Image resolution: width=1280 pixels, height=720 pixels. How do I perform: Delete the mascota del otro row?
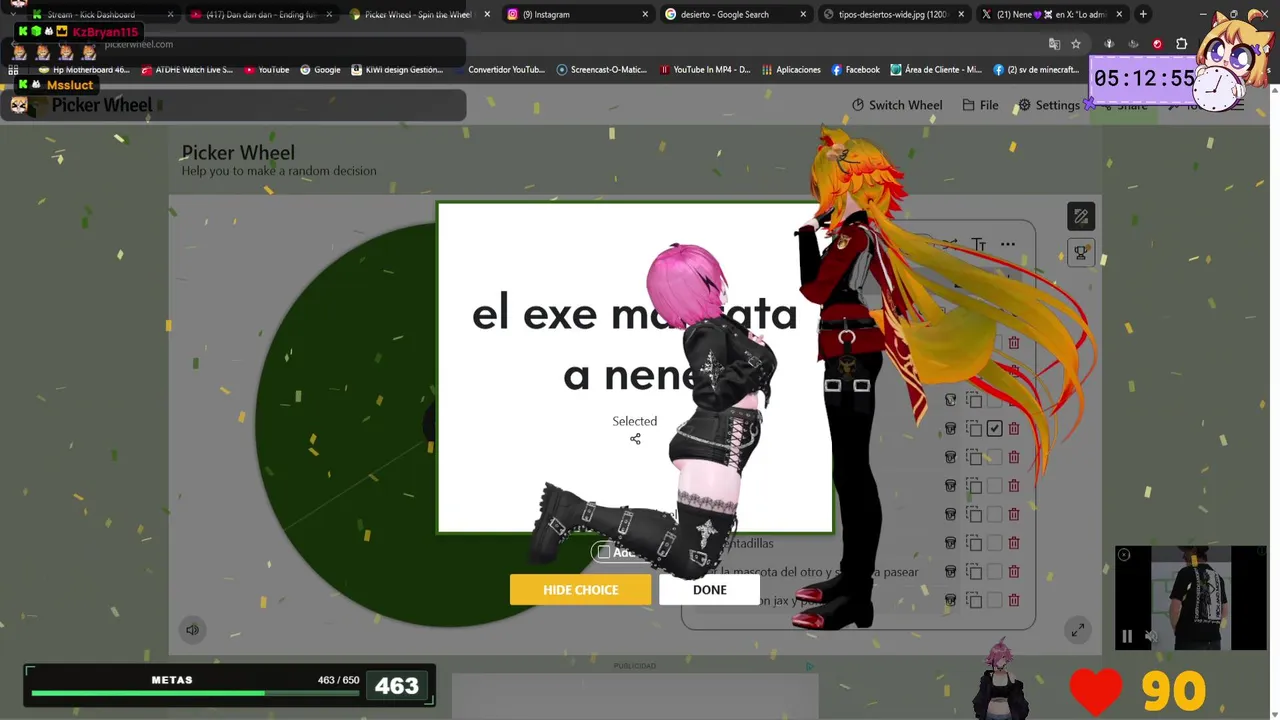pos(1013,572)
